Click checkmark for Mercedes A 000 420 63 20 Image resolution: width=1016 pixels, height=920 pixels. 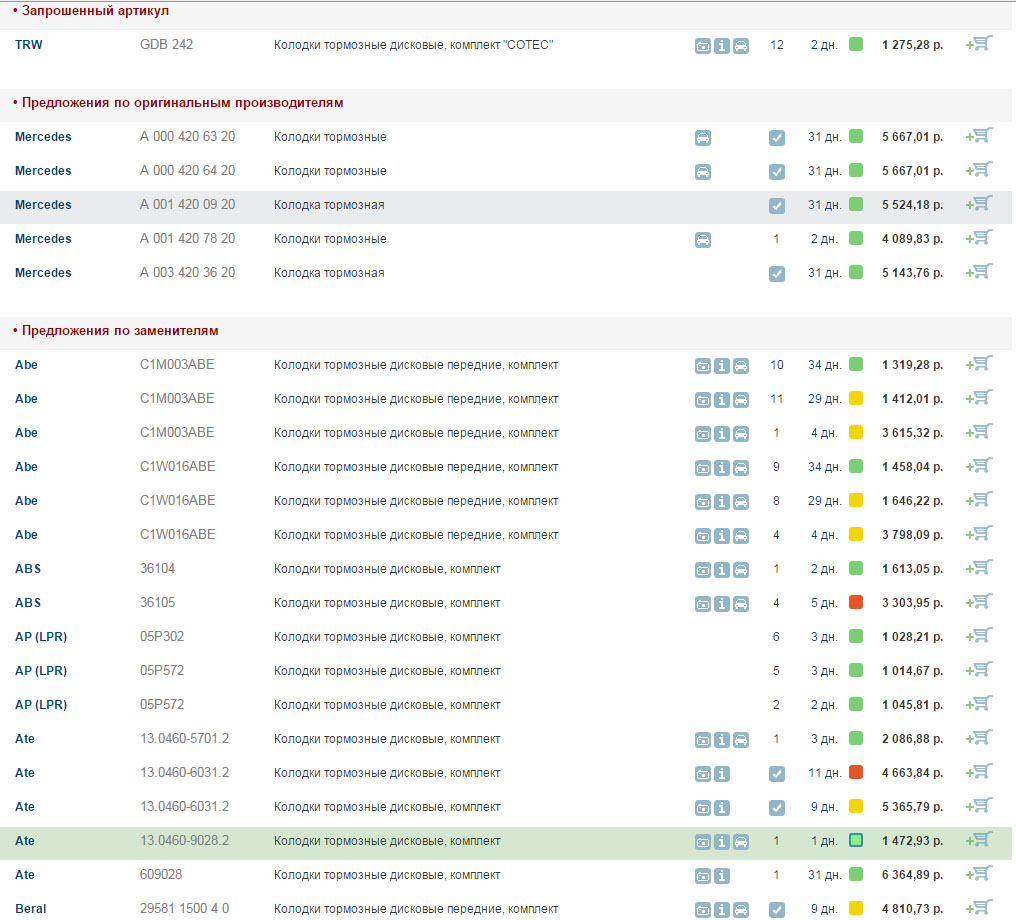pos(777,138)
